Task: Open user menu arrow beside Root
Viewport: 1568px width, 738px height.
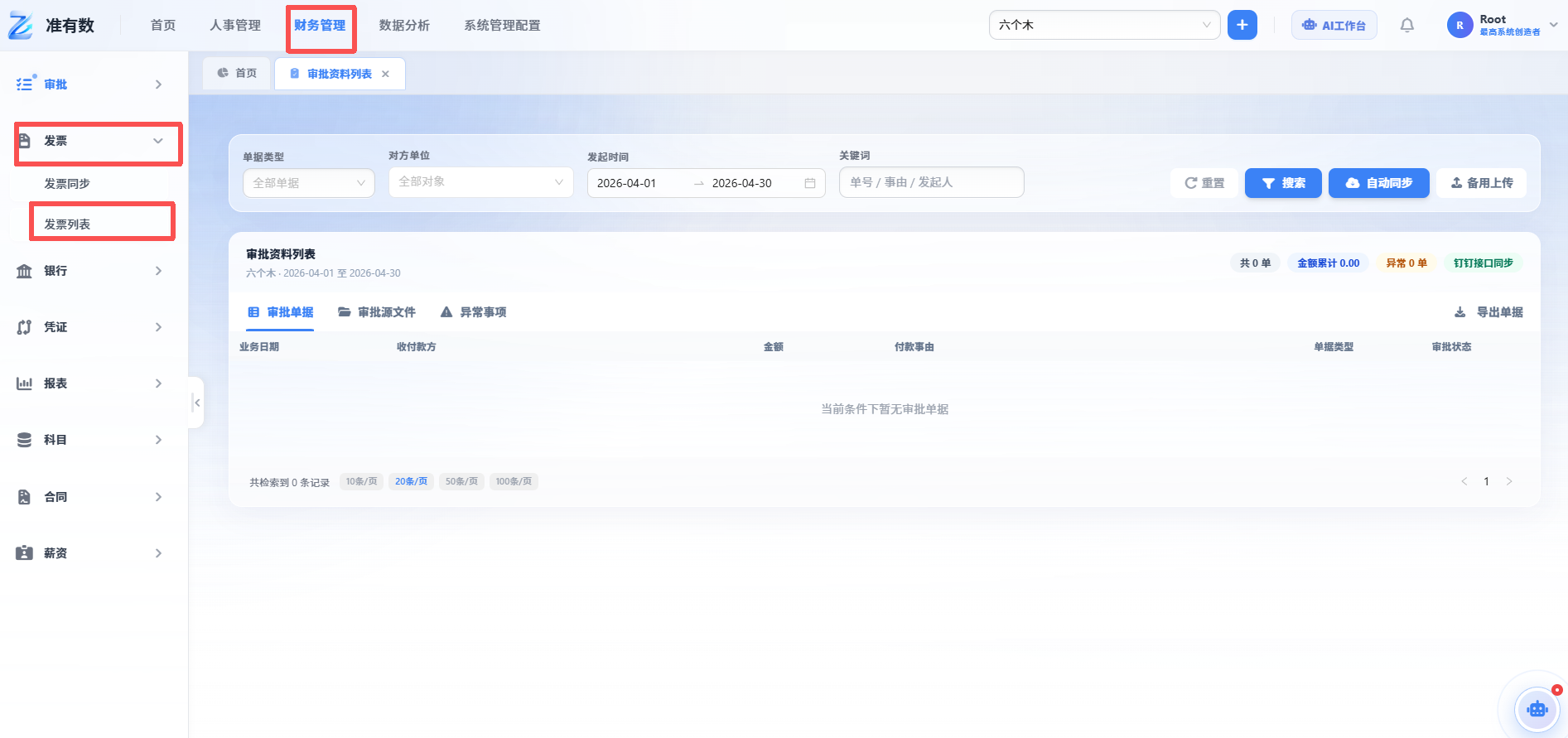Action: (1554, 25)
